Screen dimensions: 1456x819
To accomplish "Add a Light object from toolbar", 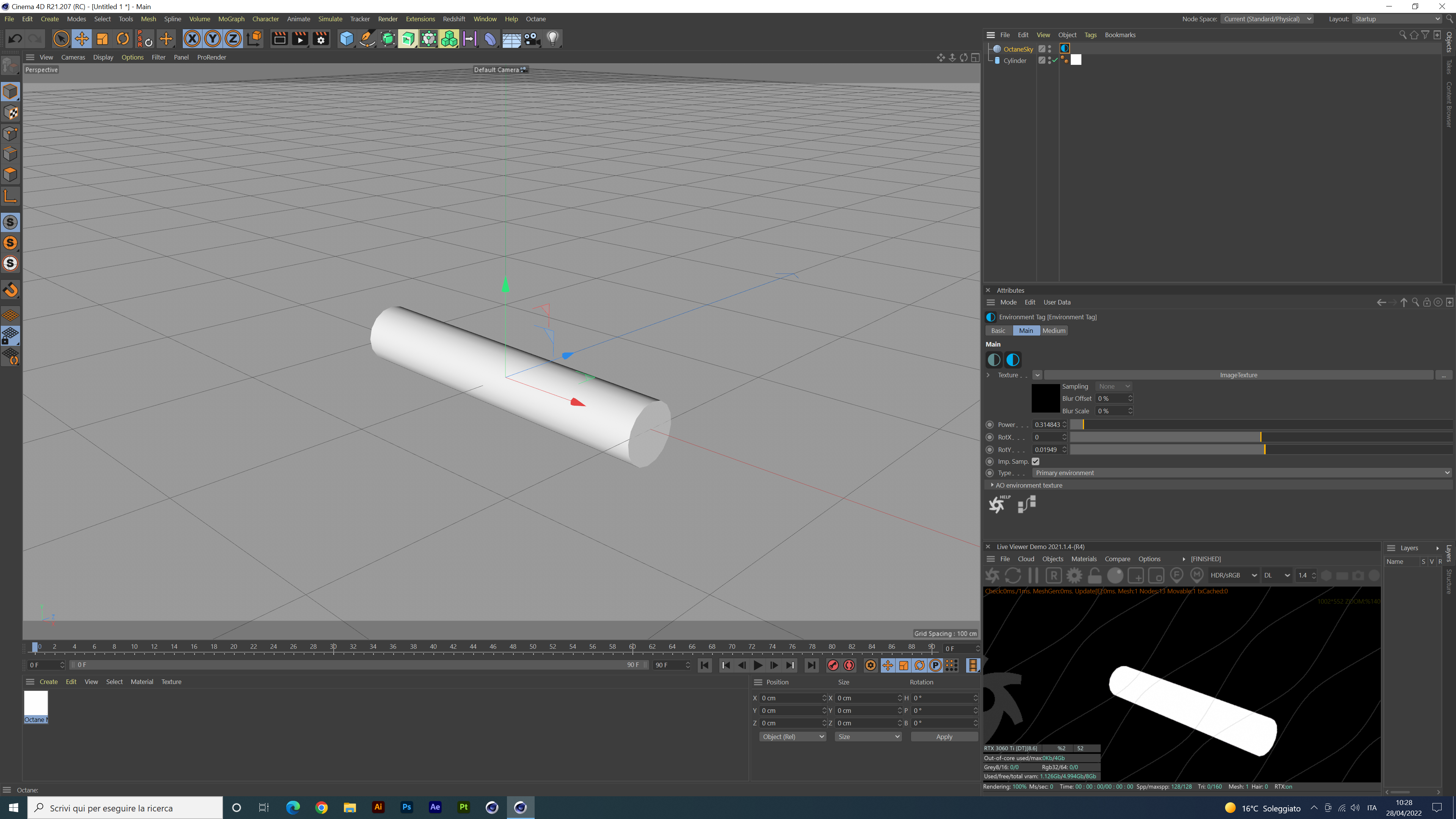I will coord(552,38).
